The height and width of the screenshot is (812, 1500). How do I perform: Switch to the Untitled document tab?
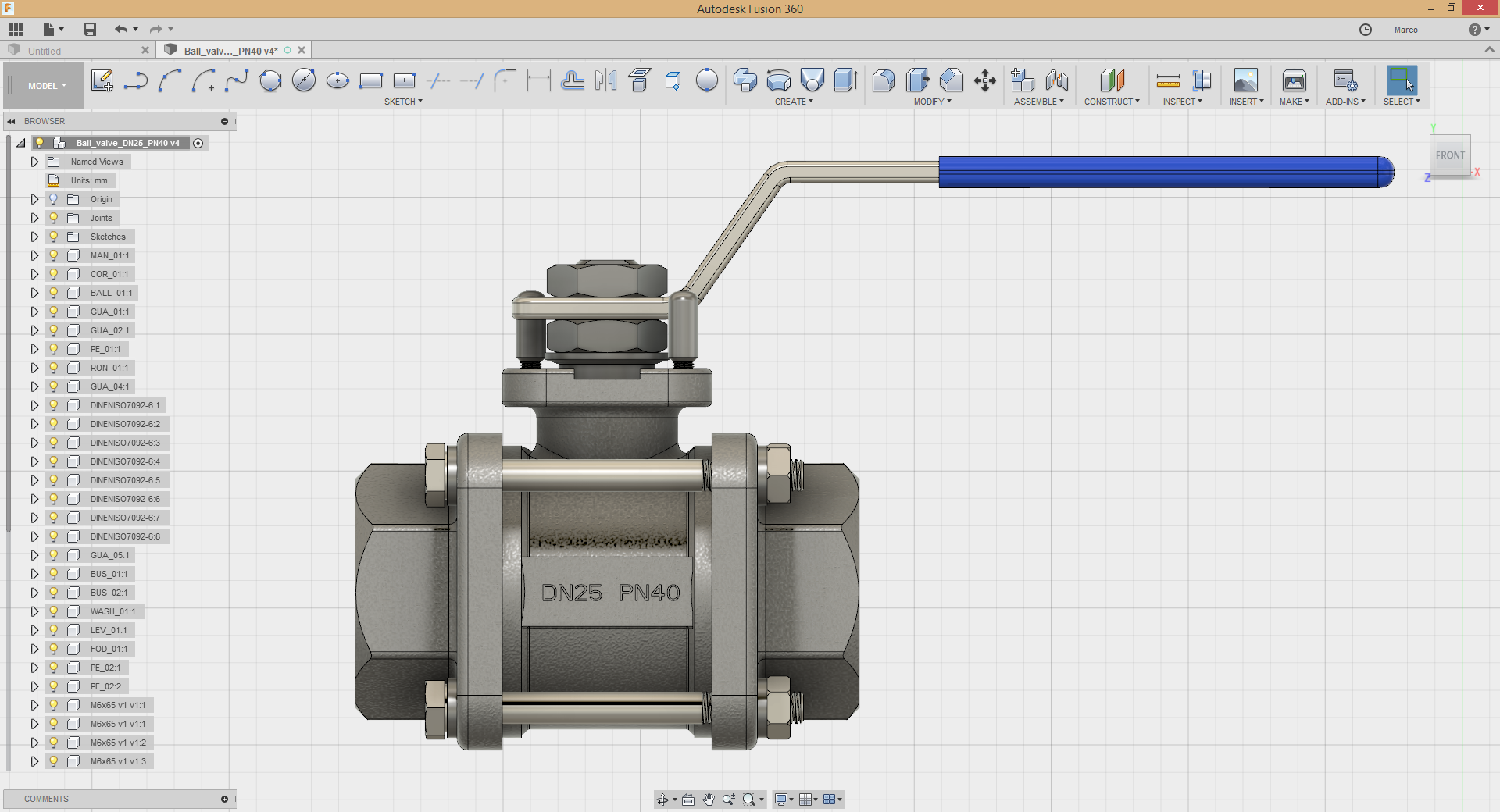tap(45, 51)
